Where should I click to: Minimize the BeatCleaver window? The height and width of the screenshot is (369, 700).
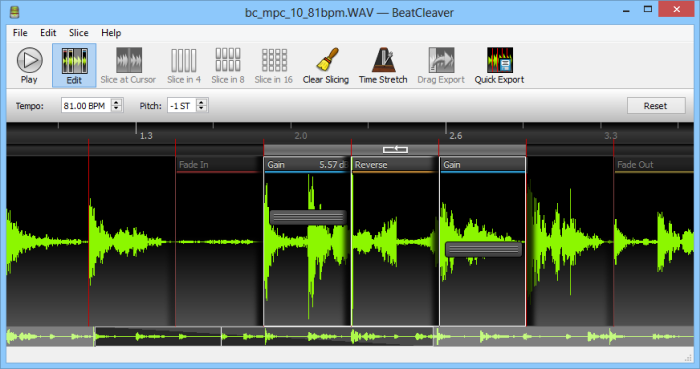coord(626,10)
